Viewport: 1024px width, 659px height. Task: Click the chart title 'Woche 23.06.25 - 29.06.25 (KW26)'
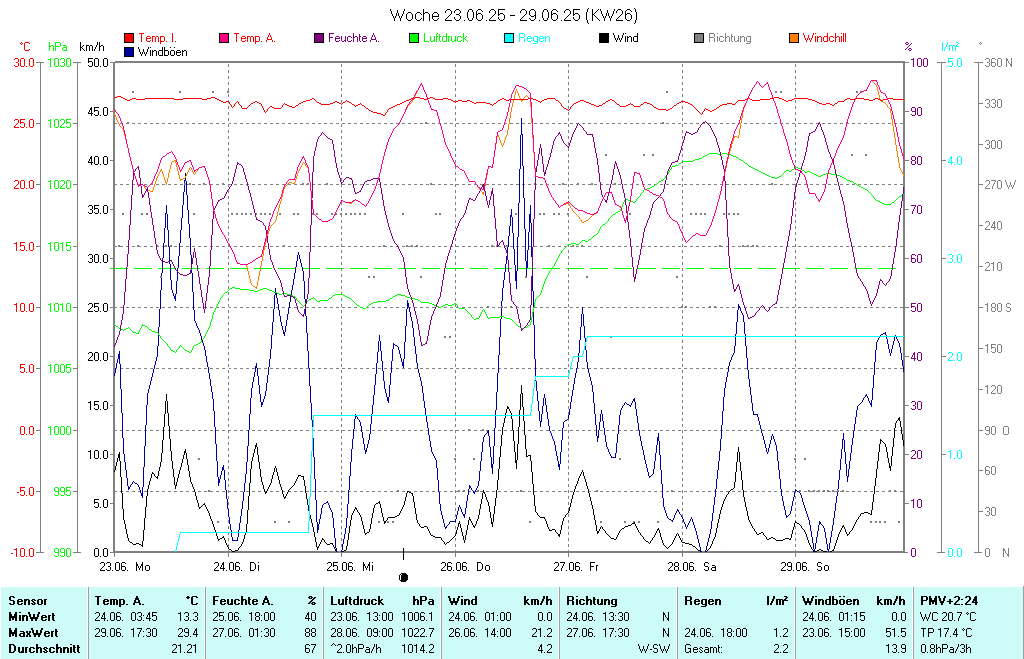point(513,14)
